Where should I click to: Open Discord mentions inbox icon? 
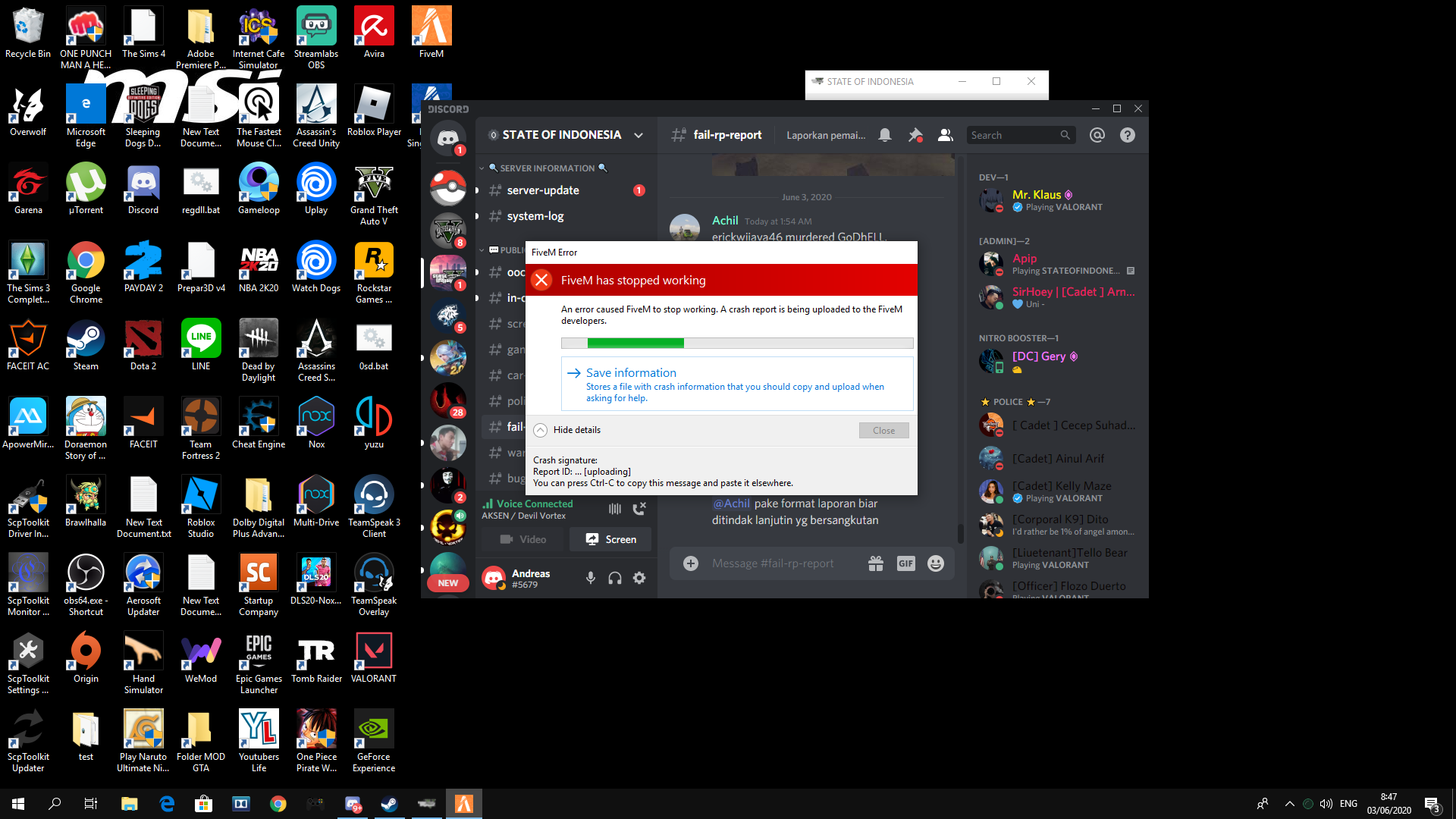(1097, 135)
